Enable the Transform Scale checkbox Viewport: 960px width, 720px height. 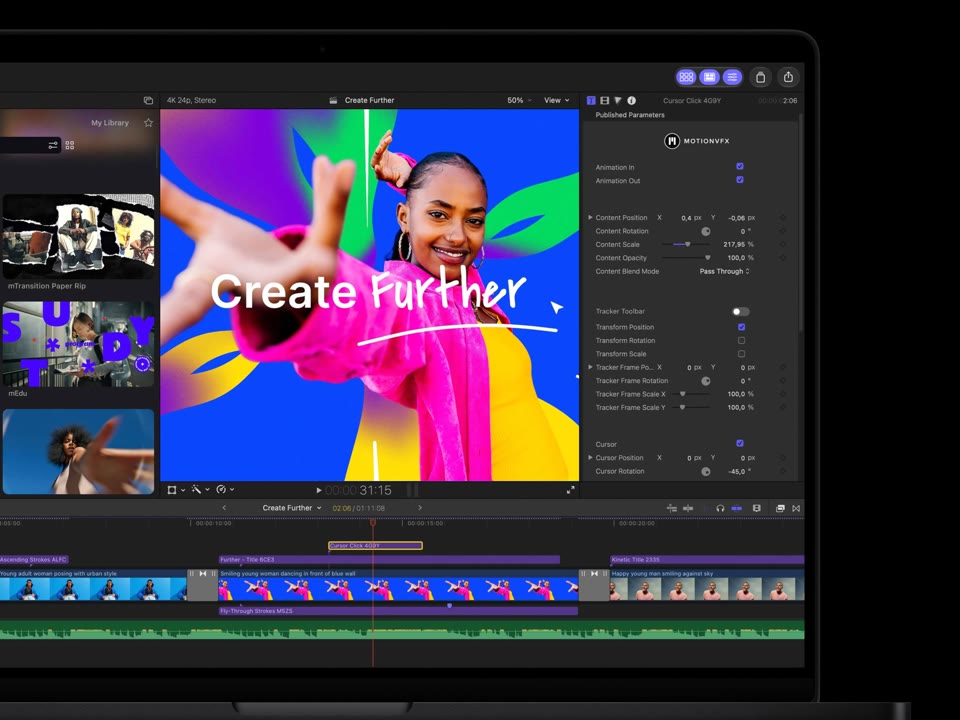[741, 354]
